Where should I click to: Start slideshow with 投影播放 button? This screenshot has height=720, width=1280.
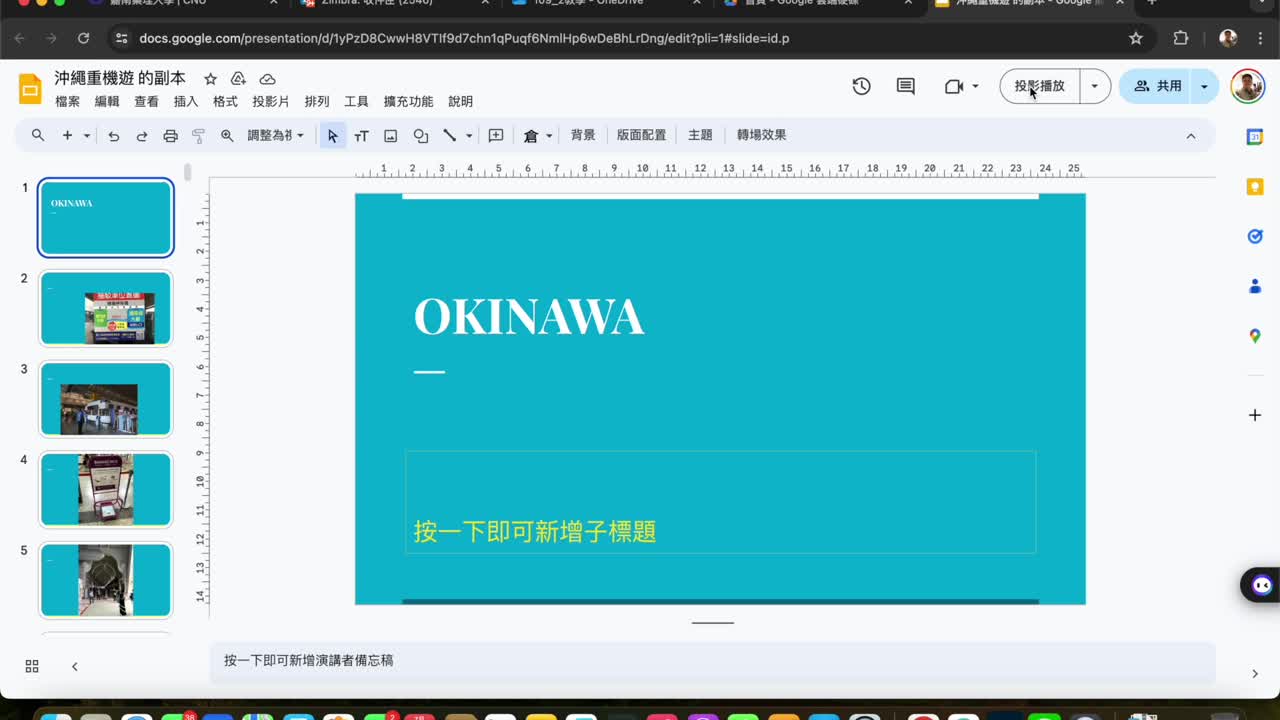[x=1040, y=86]
